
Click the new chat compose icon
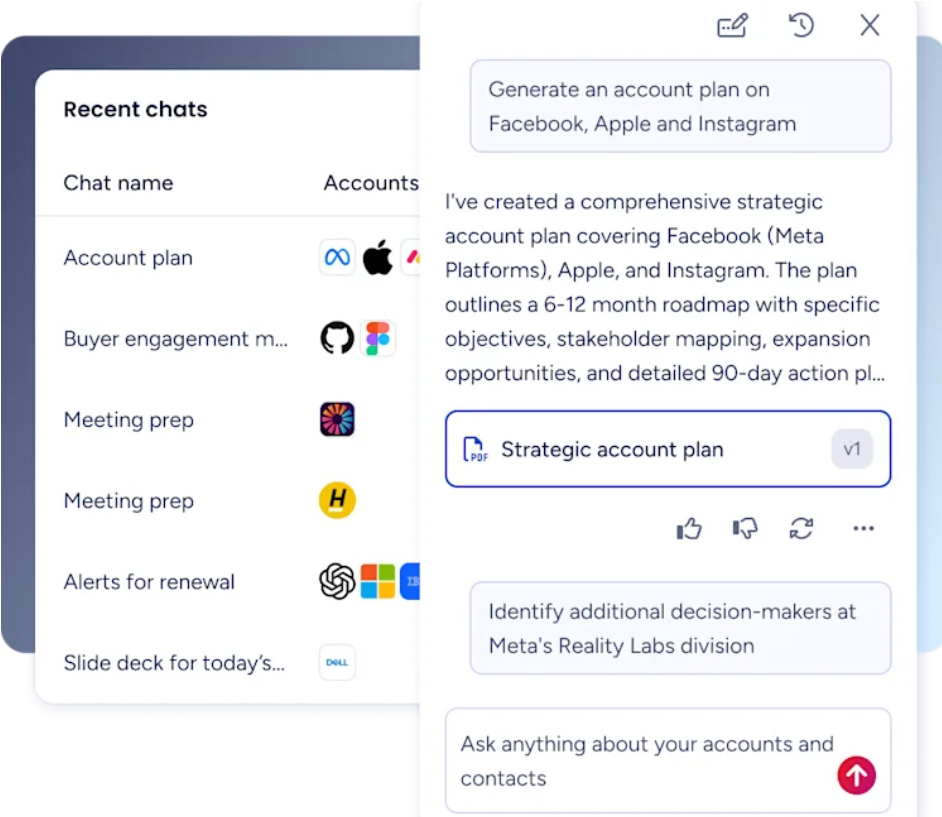[732, 25]
